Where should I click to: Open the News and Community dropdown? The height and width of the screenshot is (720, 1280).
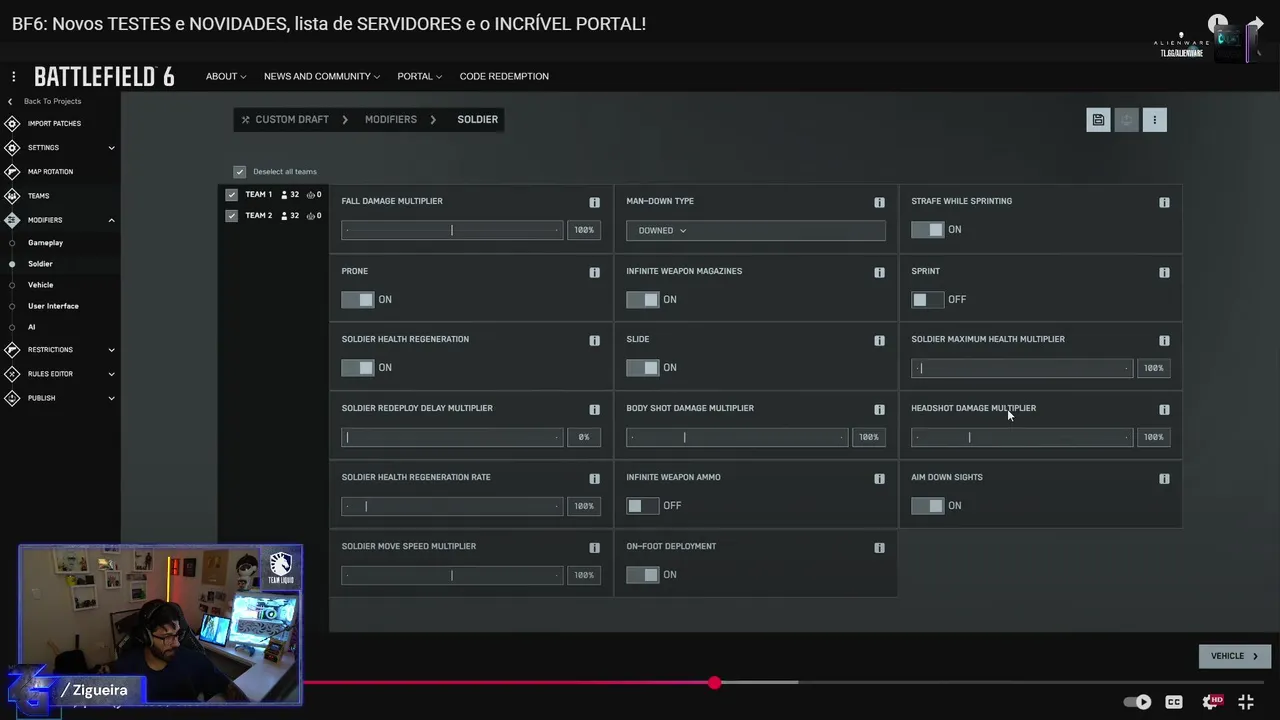[x=322, y=76]
